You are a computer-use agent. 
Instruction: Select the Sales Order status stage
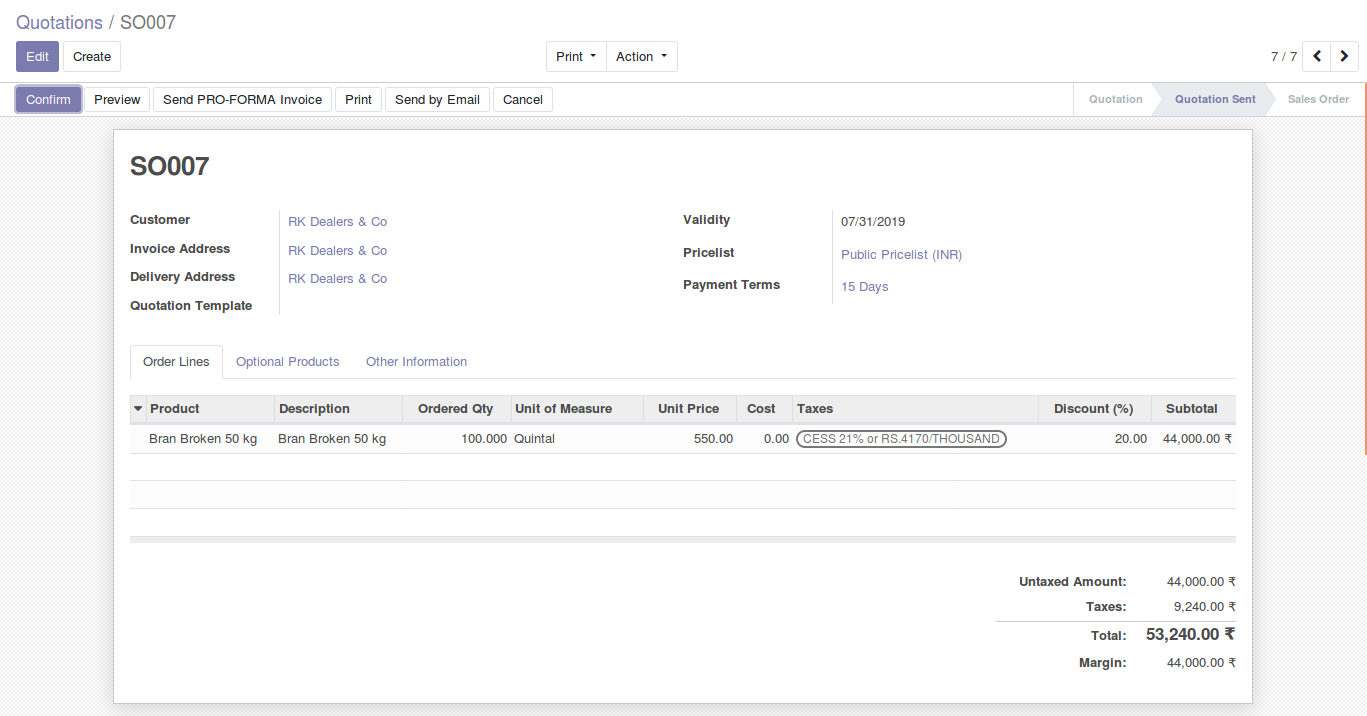[x=1318, y=100]
